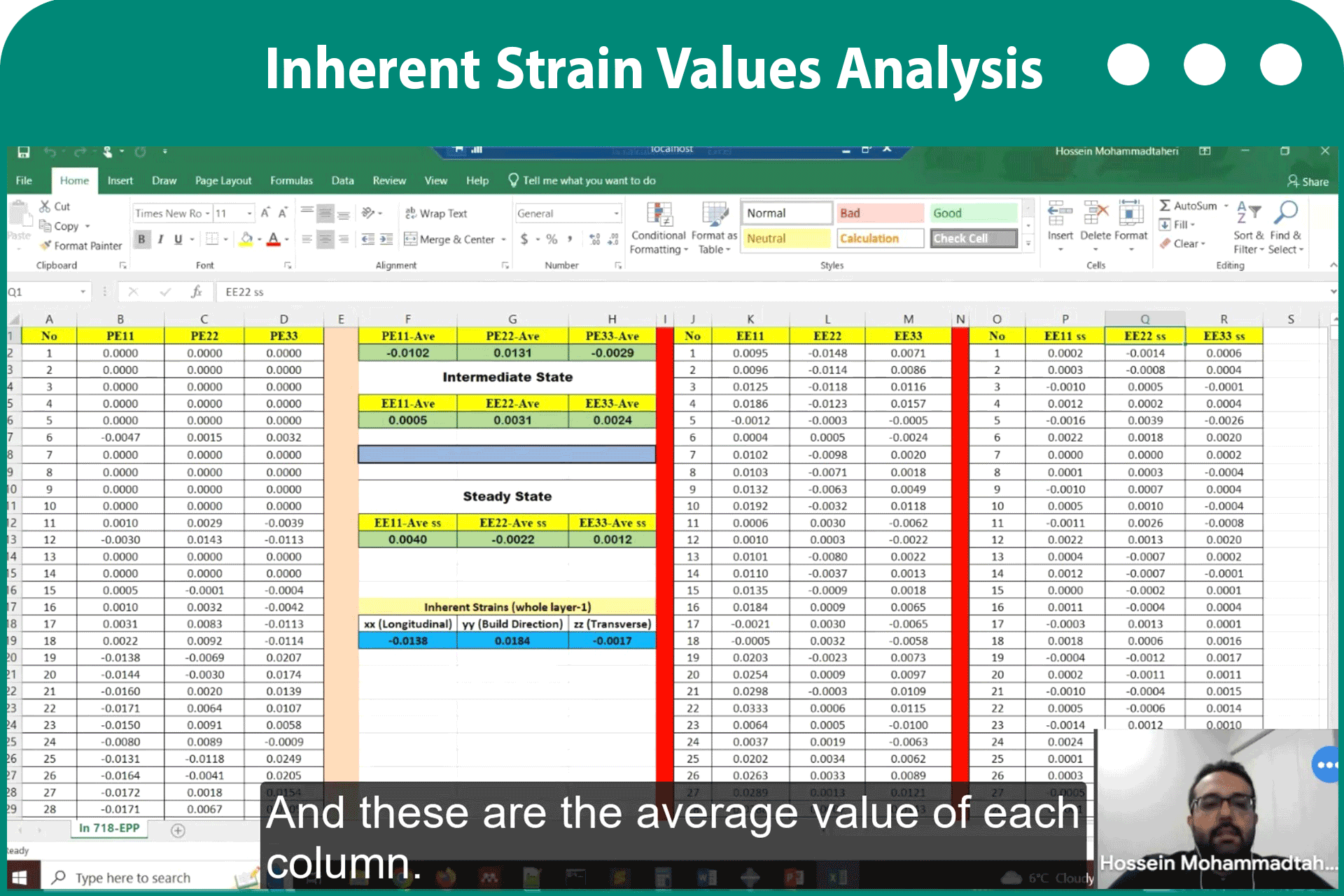The image size is (1344, 896).
Task: Switch to the Page Layout tab
Action: pos(223,181)
